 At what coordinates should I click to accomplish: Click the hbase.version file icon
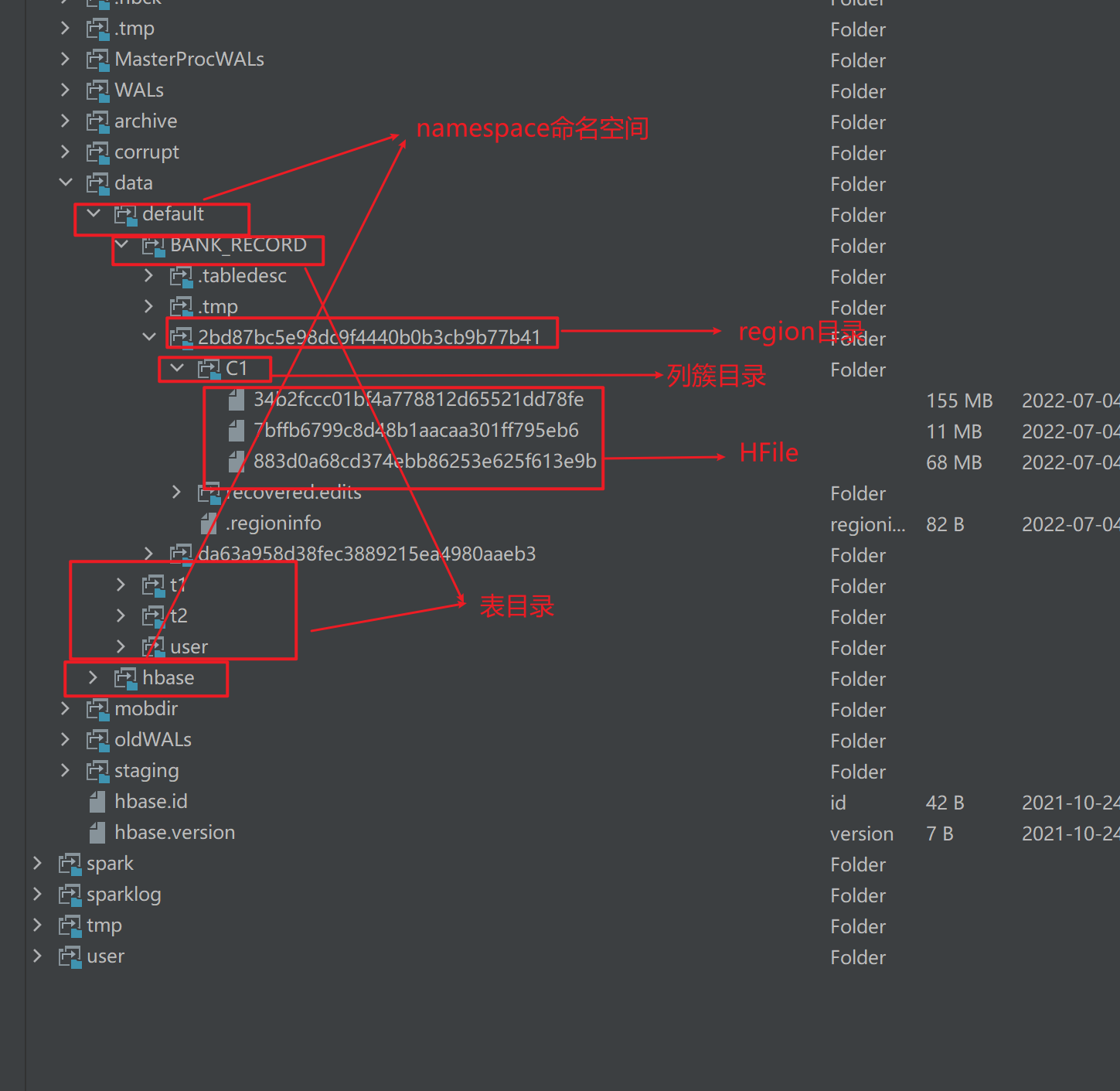(x=97, y=833)
